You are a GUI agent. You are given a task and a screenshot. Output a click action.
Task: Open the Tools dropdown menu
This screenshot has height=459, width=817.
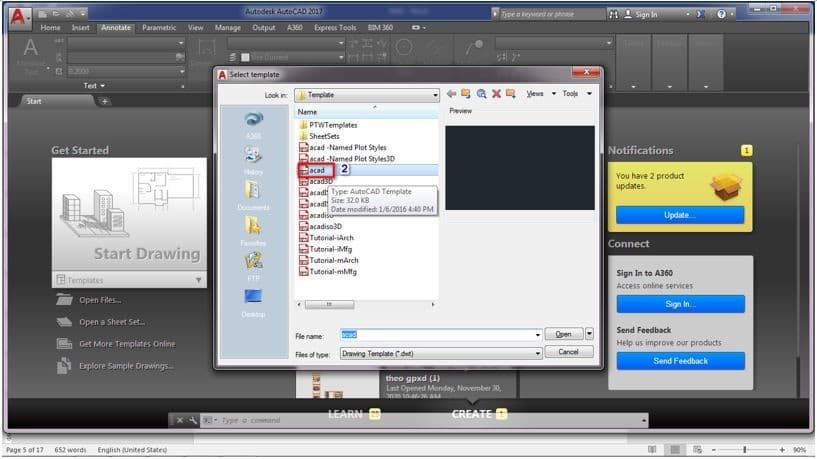(x=577, y=94)
